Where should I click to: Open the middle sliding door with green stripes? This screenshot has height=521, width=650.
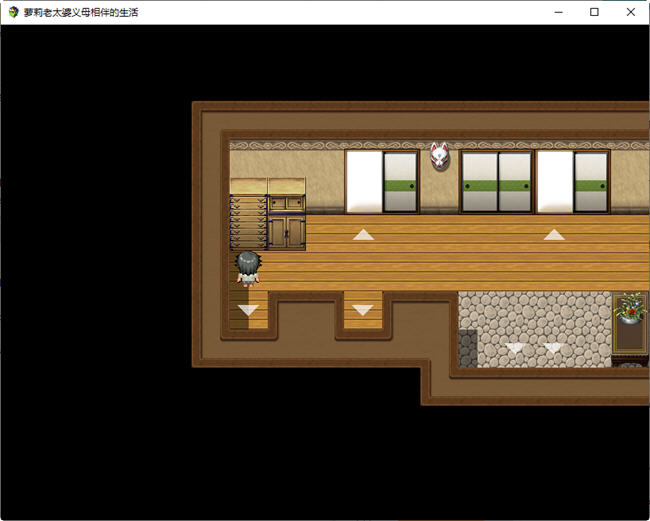(x=496, y=181)
